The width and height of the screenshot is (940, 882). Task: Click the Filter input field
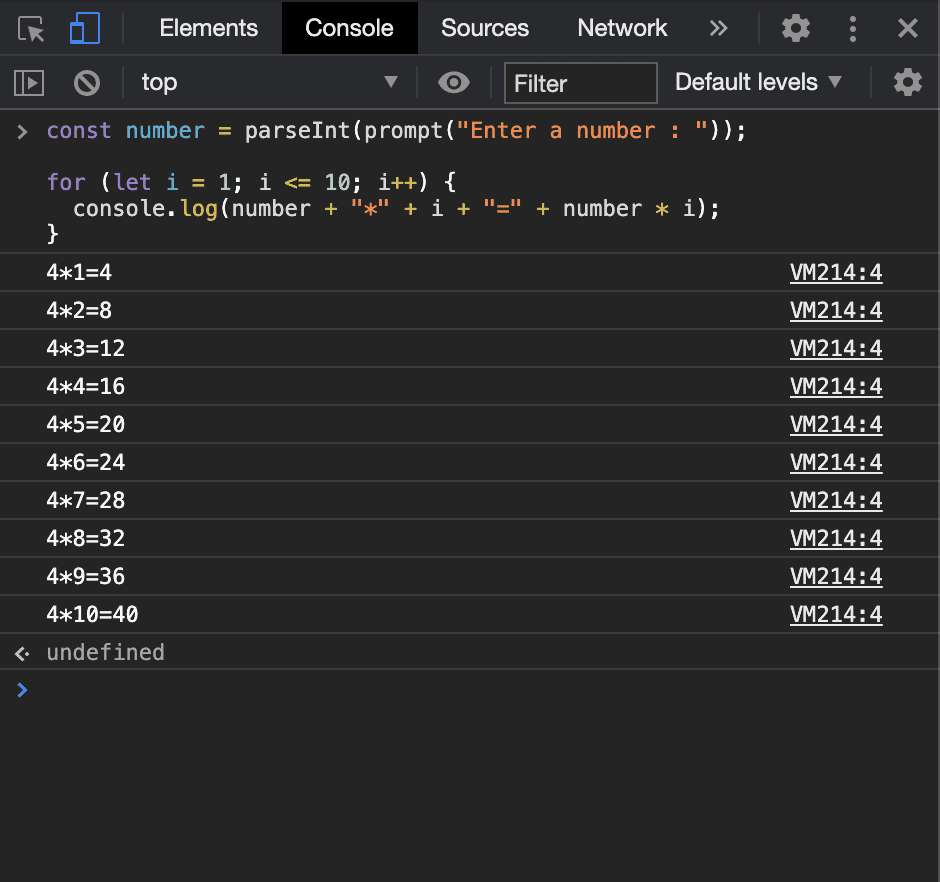pos(580,83)
